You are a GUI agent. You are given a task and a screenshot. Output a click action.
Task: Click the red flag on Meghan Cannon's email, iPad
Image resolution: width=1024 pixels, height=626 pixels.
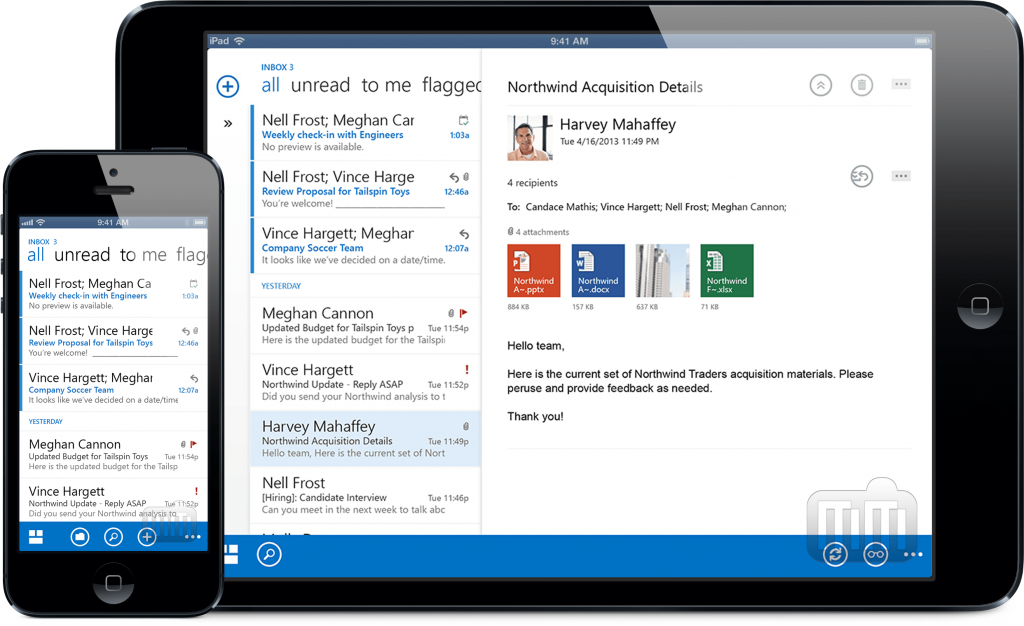[464, 313]
